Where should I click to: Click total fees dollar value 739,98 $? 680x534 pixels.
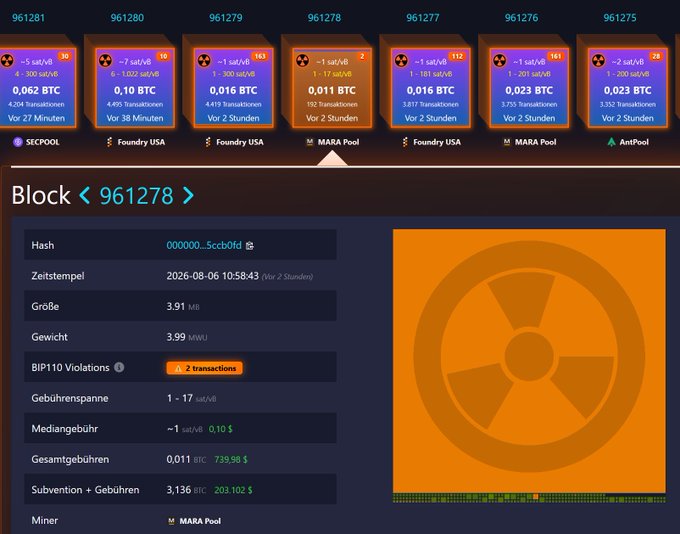pyautogui.click(x=231, y=459)
